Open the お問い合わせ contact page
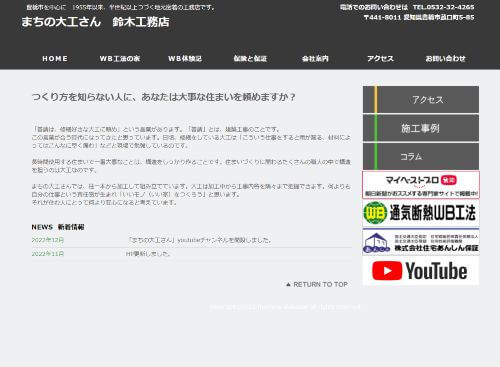Image resolution: width=500 pixels, height=367 pixels. pos(445,59)
